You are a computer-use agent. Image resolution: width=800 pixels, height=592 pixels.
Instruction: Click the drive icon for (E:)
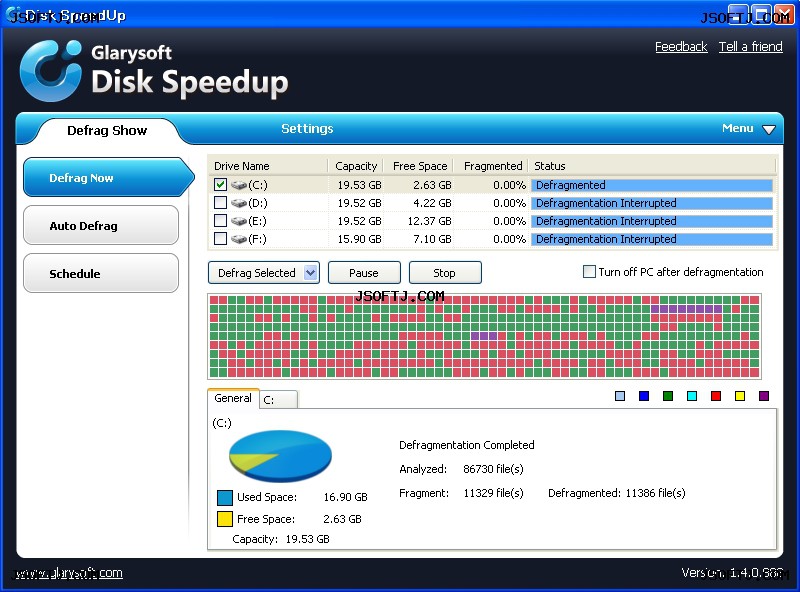[239, 221]
